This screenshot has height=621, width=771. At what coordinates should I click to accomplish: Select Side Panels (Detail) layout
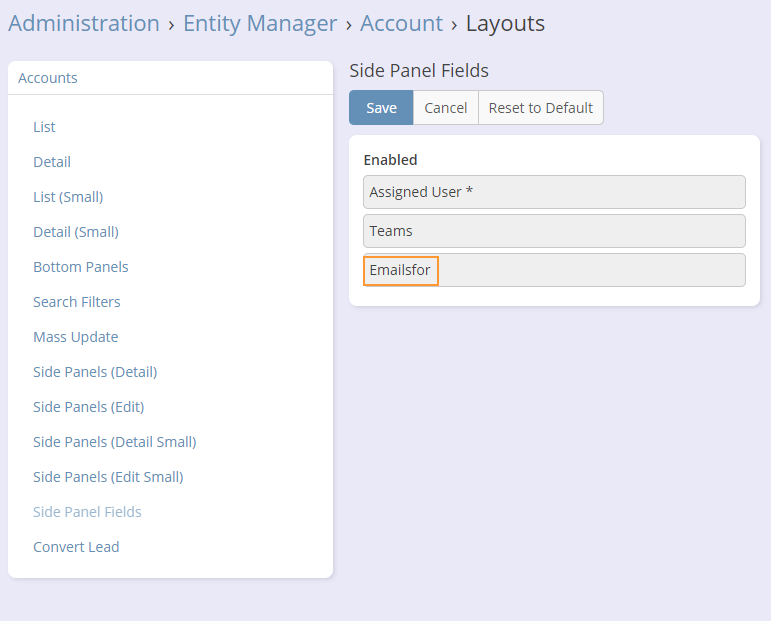coord(95,372)
